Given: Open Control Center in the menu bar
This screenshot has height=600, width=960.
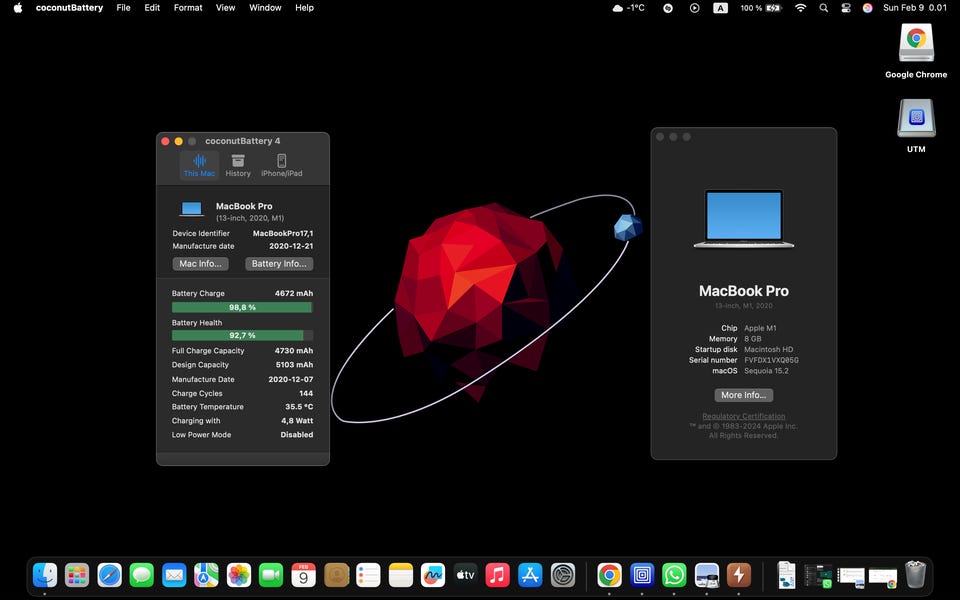Looking at the screenshot, I should click(846, 8).
